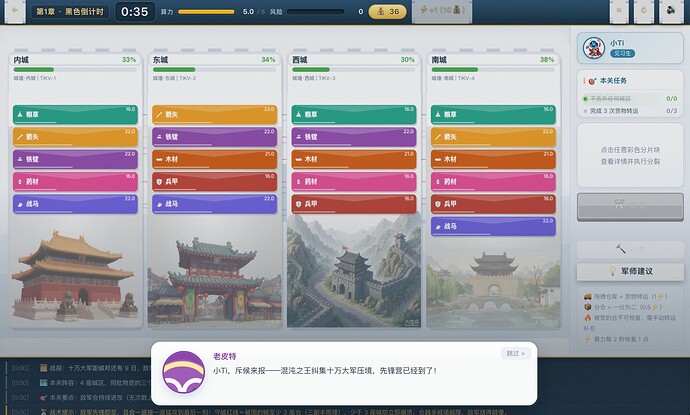
Task: Select the 箭矢 block in 东城
Action: pyautogui.click(x=215, y=114)
